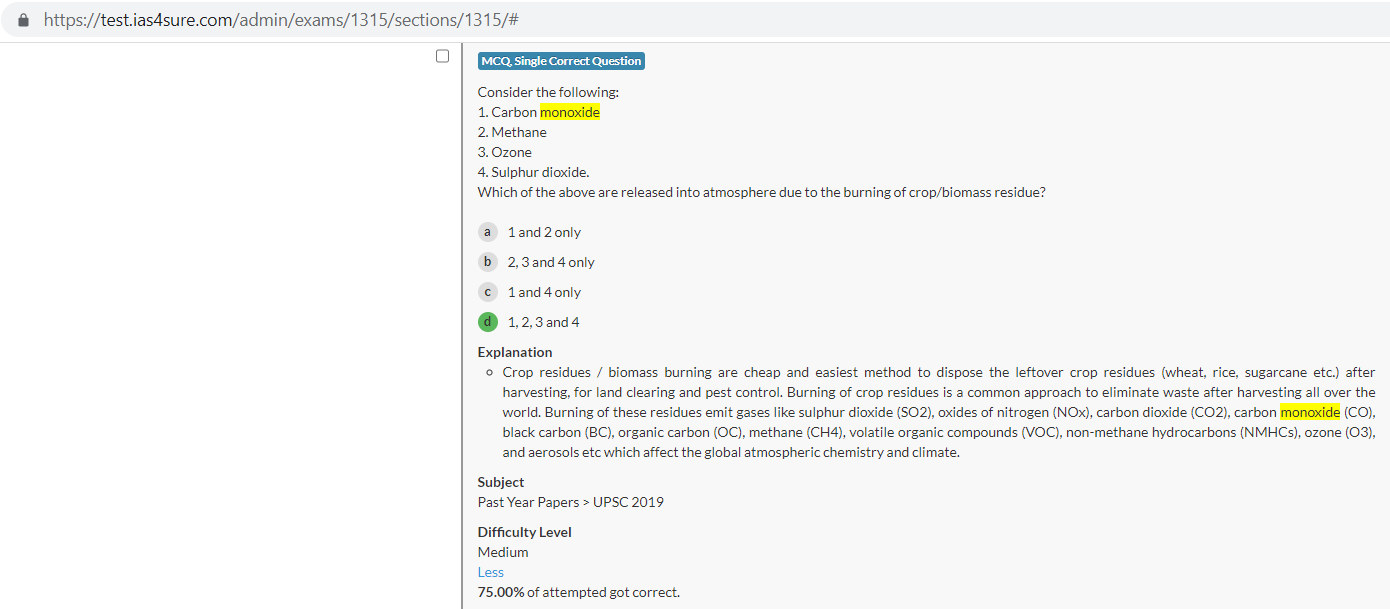Click the '2. Methane' list item

pyautogui.click(x=512, y=132)
